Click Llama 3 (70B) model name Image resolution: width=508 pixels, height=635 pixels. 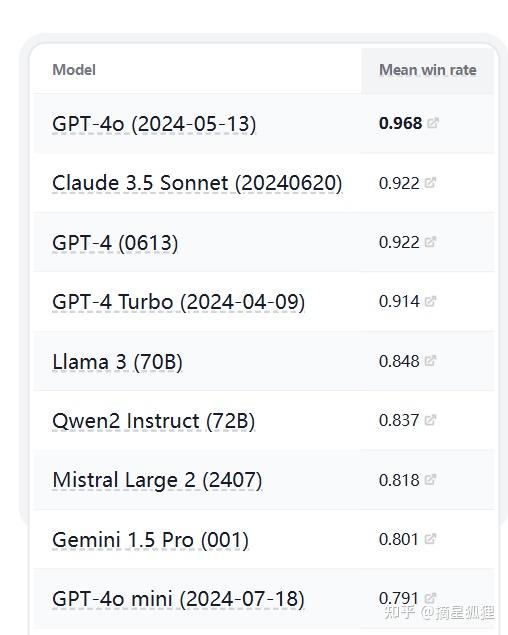pyautogui.click(x=117, y=362)
